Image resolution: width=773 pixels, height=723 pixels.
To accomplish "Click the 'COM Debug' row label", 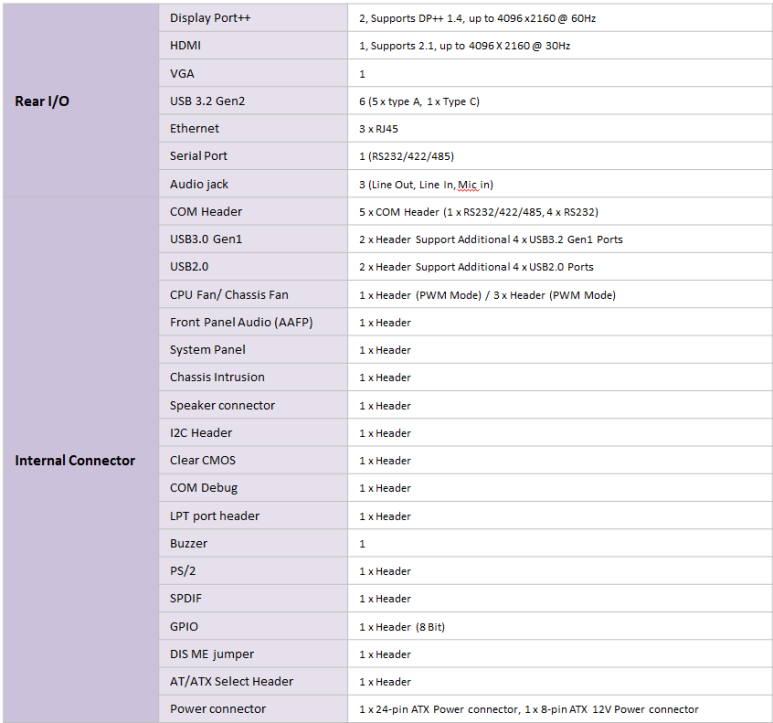I will point(204,488).
